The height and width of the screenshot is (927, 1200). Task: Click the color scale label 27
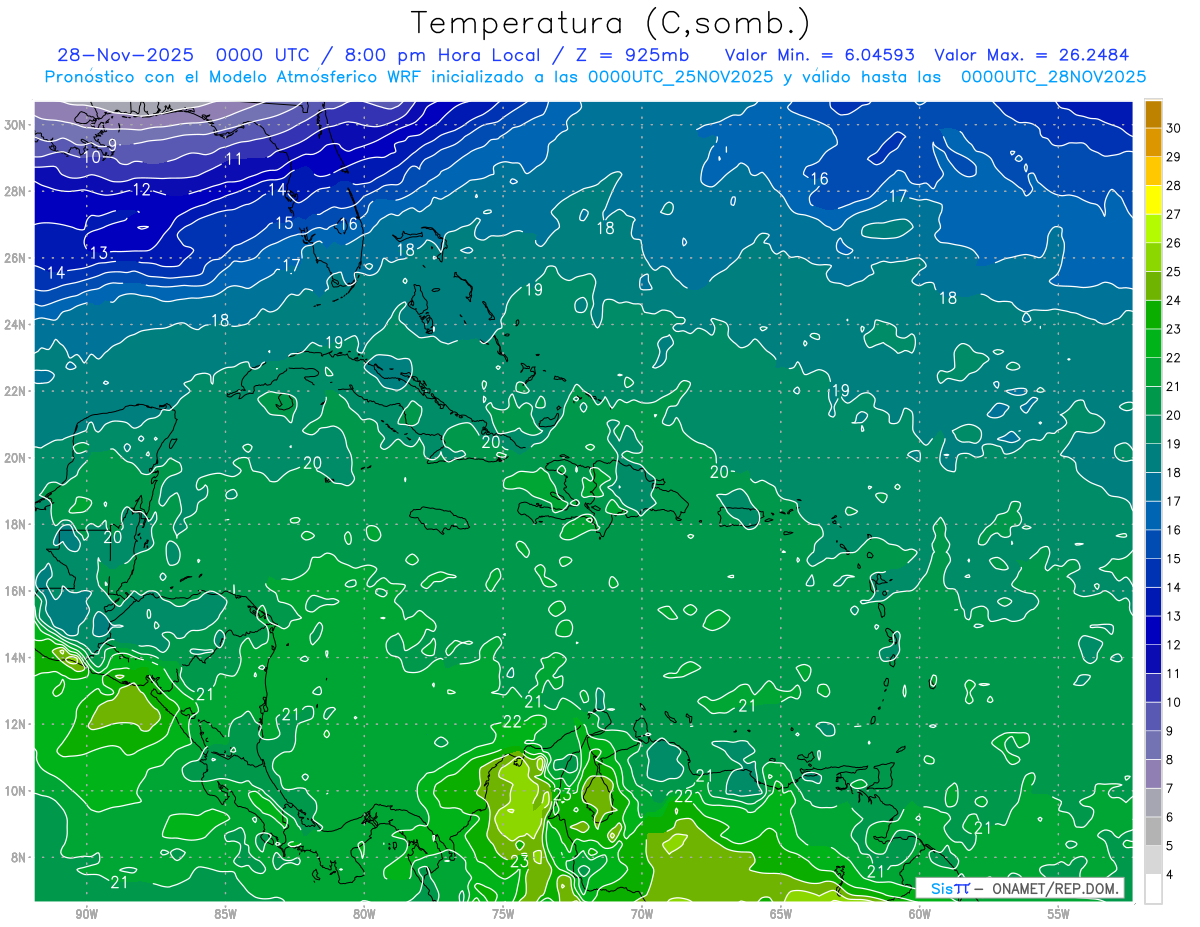1174,214
